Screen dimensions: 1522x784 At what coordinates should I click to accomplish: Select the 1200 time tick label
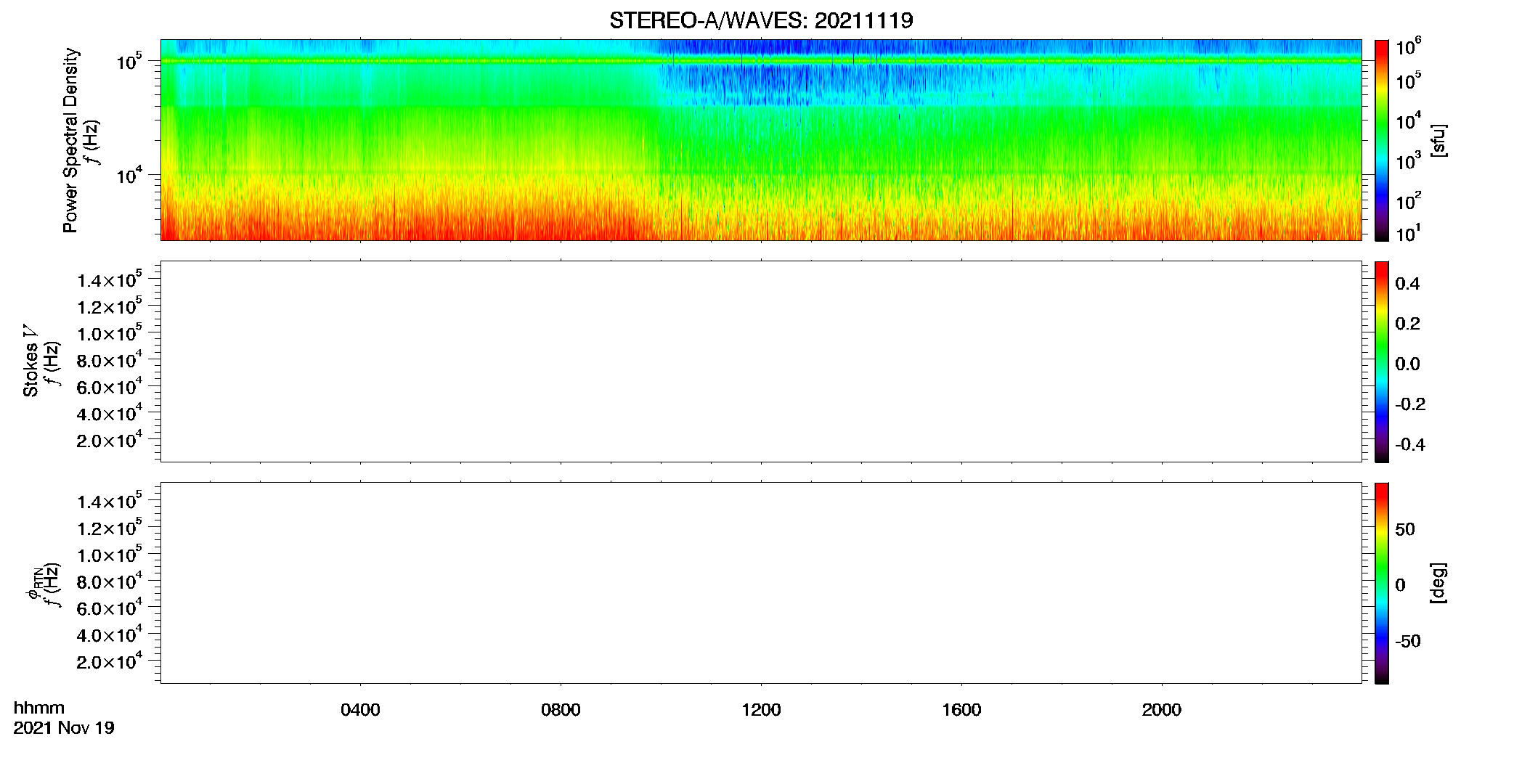tap(761, 710)
